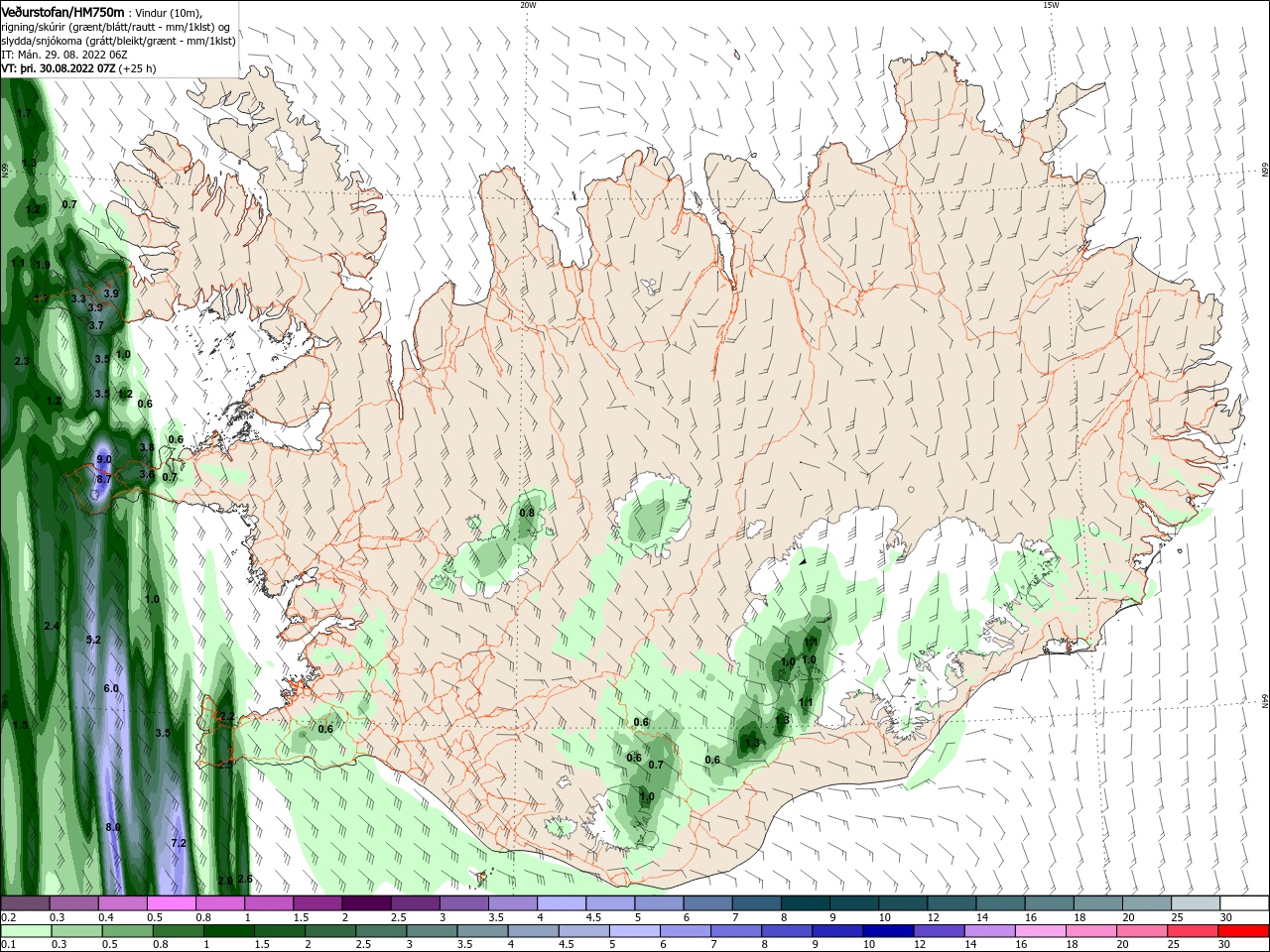Select the deep blue swatch starting at 10 in lower legend
This screenshot has height=952, width=1270.
pyautogui.click(x=888, y=931)
